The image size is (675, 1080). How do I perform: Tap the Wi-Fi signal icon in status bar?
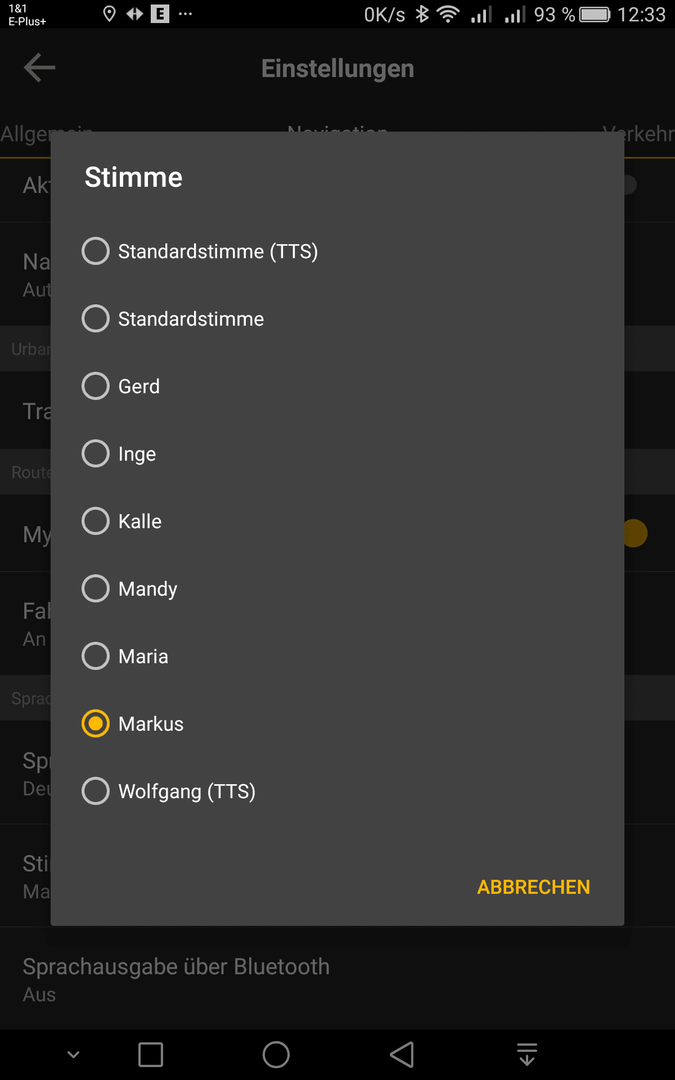click(448, 14)
